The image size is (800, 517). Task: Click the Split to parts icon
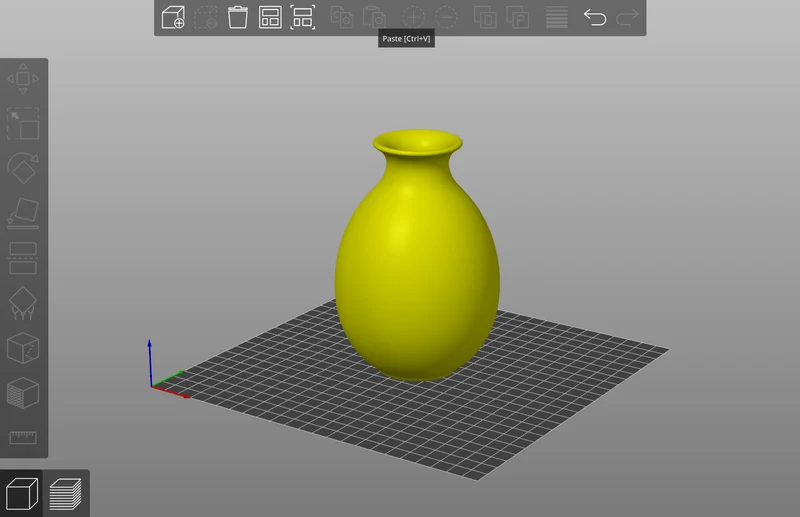(517, 17)
